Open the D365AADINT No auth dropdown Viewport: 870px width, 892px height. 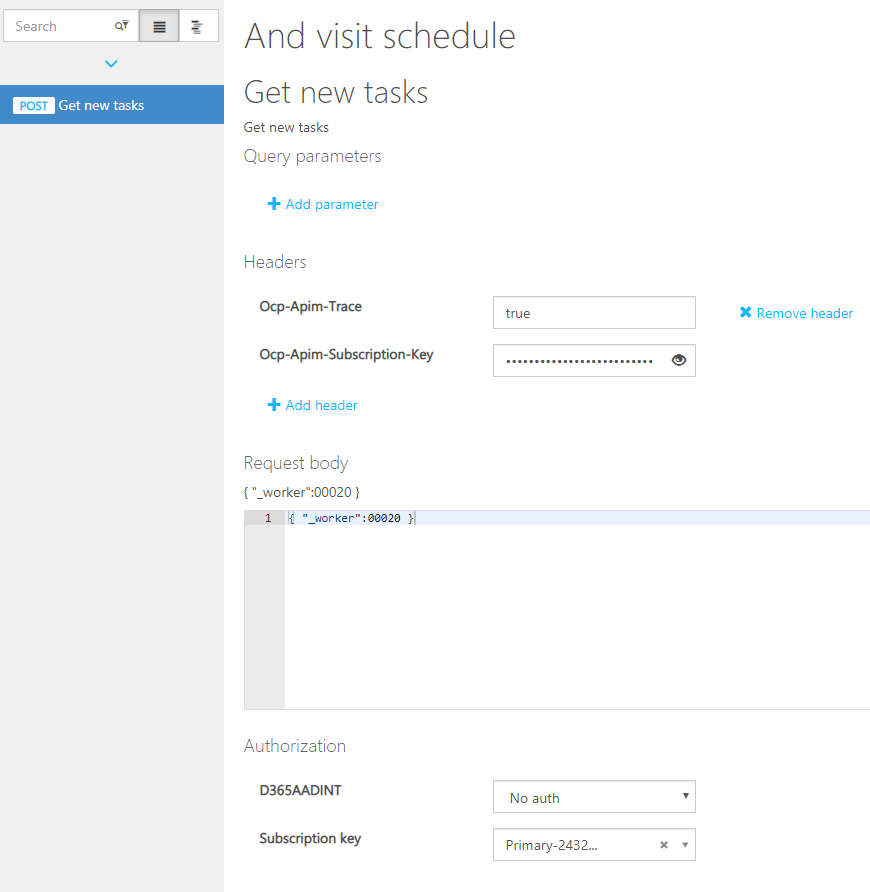(593, 797)
